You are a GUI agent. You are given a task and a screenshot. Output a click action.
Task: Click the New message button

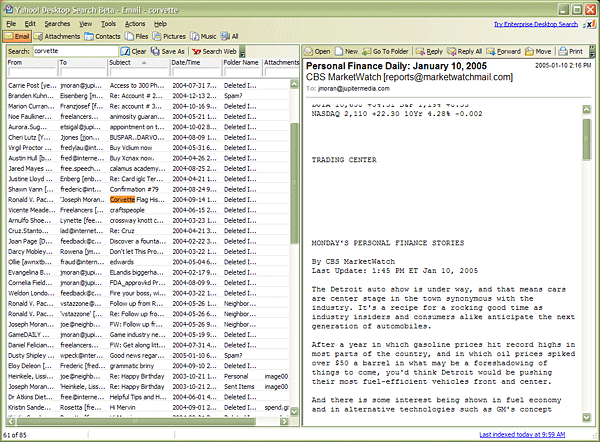pos(347,51)
